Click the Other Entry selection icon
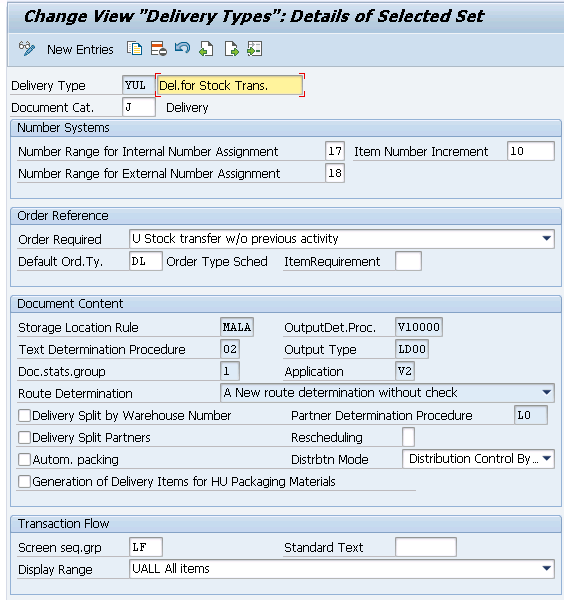564x600 pixels. coord(254,49)
